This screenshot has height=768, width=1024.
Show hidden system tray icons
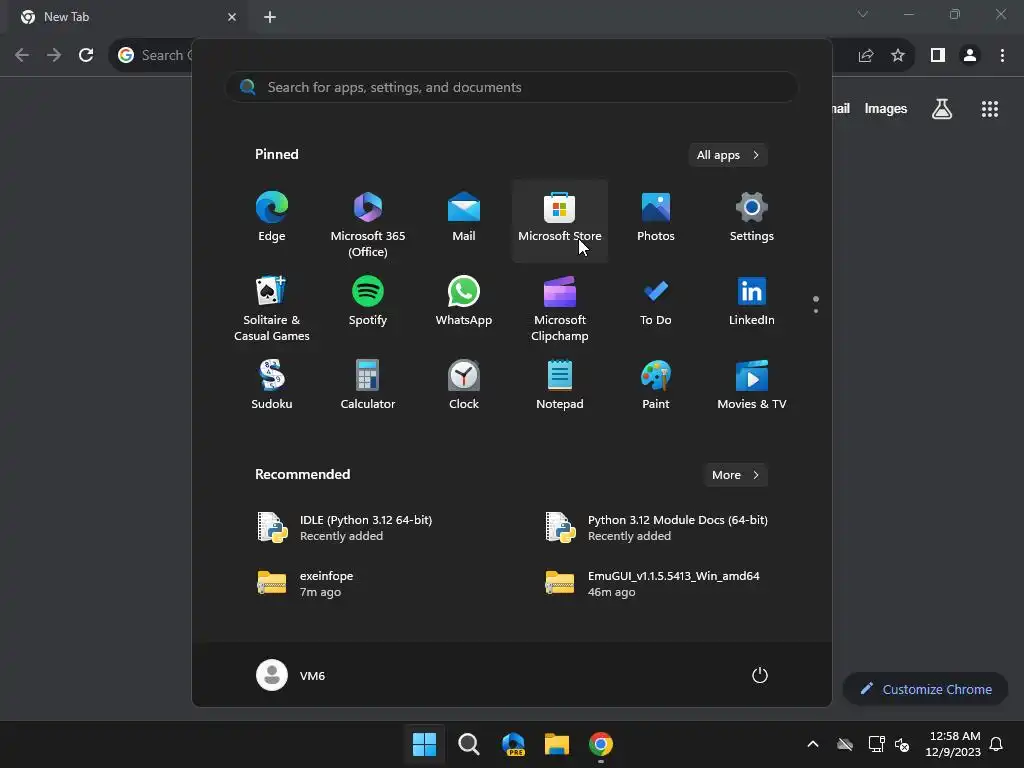813,744
